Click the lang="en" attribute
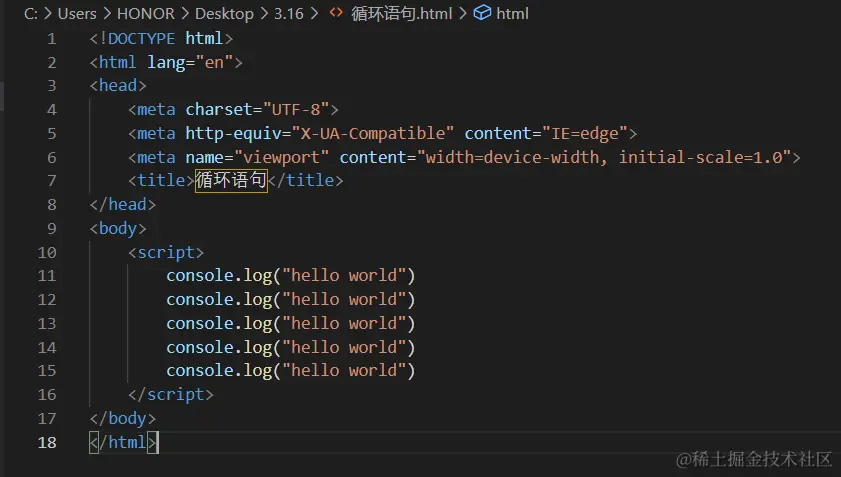This screenshot has height=477, width=841. [x=190, y=63]
